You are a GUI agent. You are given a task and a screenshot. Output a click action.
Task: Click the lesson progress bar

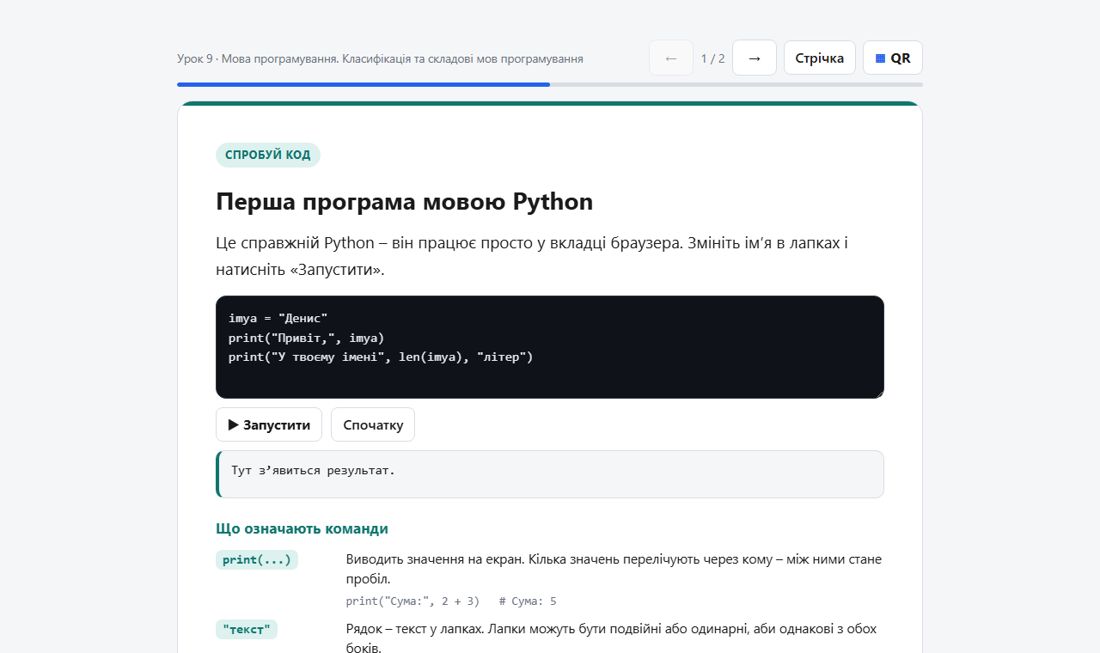549,84
